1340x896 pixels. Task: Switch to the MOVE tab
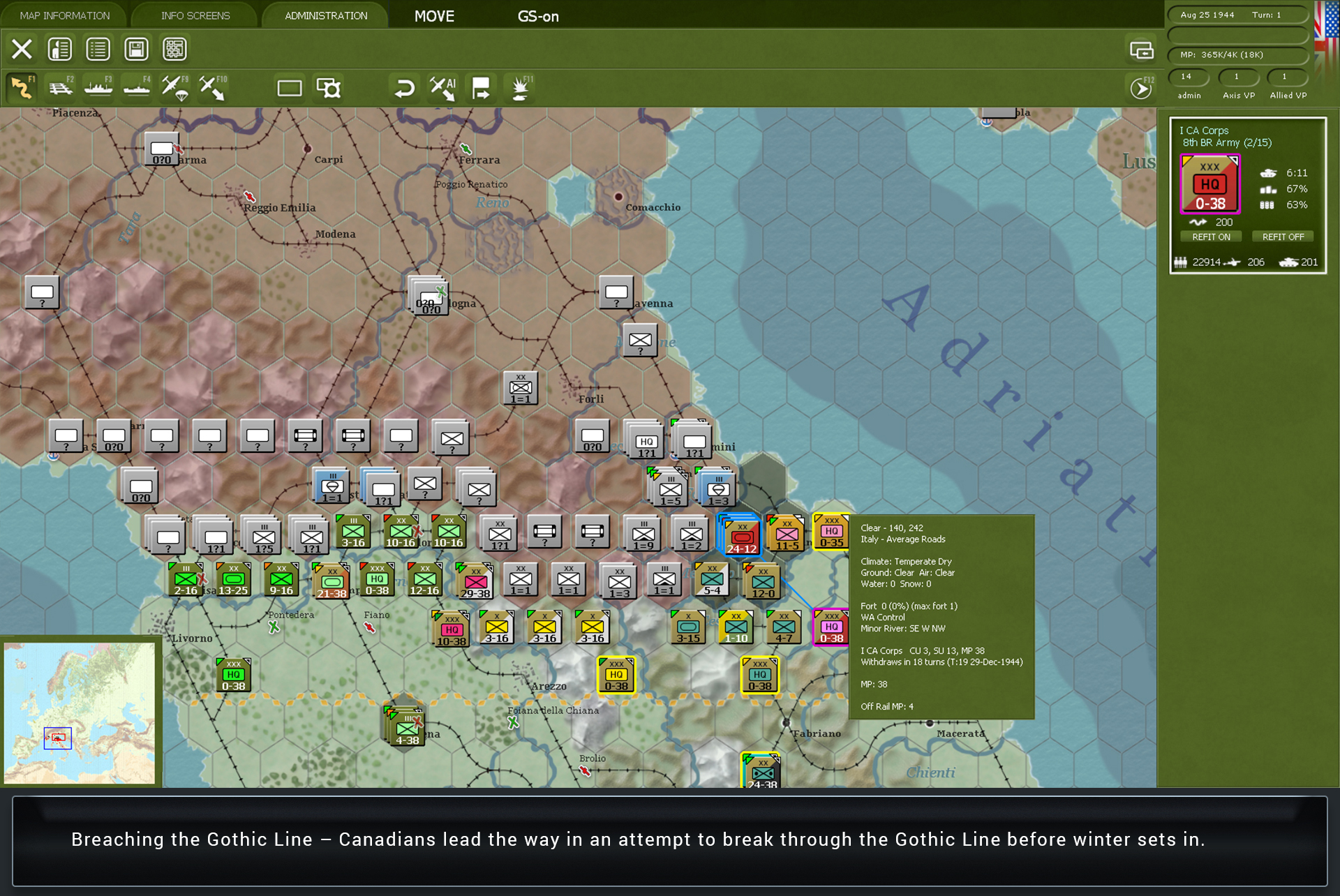[x=434, y=16]
